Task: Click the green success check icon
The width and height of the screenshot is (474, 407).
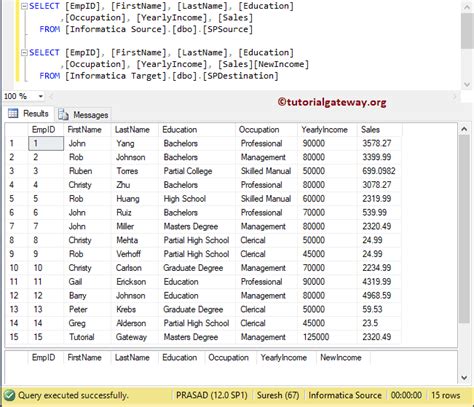Action: coord(9,395)
